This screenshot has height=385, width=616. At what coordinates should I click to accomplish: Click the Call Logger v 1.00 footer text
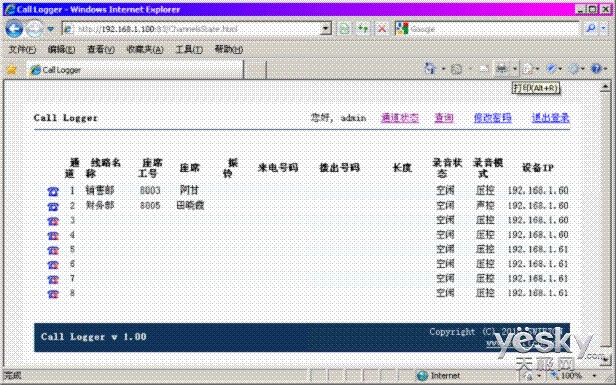tap(94, 337)
